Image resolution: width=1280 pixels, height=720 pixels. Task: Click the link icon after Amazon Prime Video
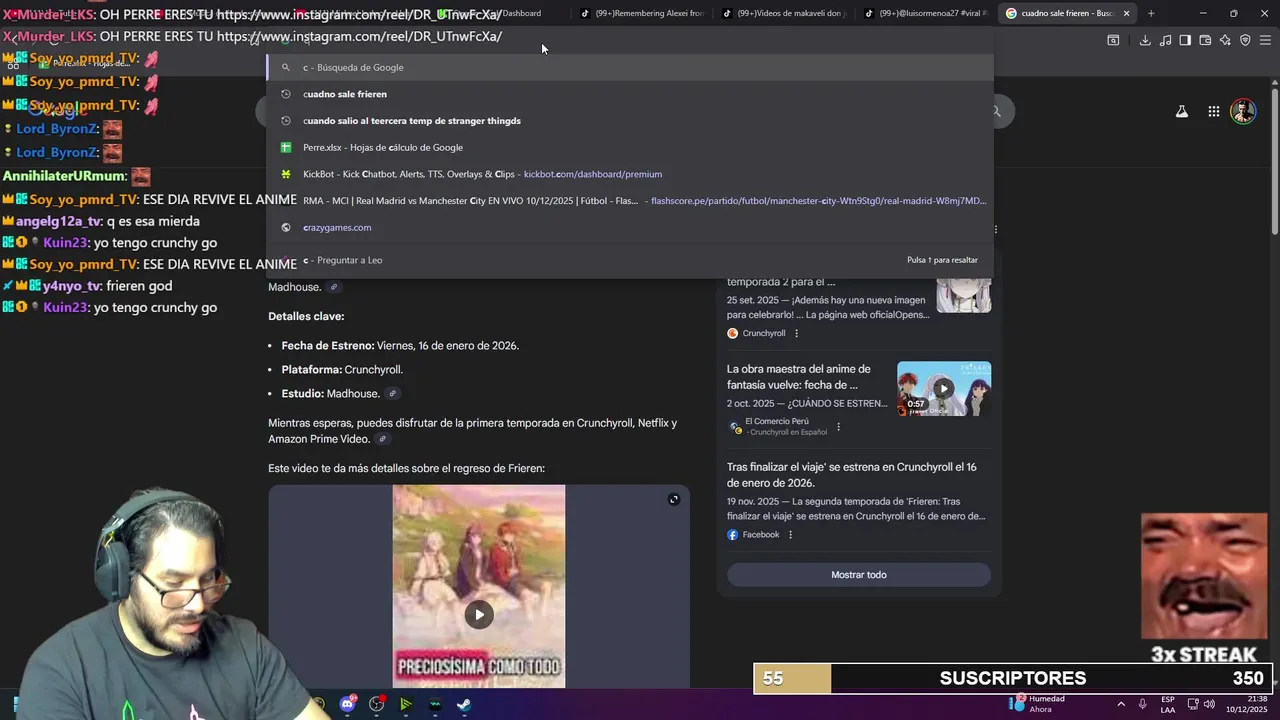[382, 439]
